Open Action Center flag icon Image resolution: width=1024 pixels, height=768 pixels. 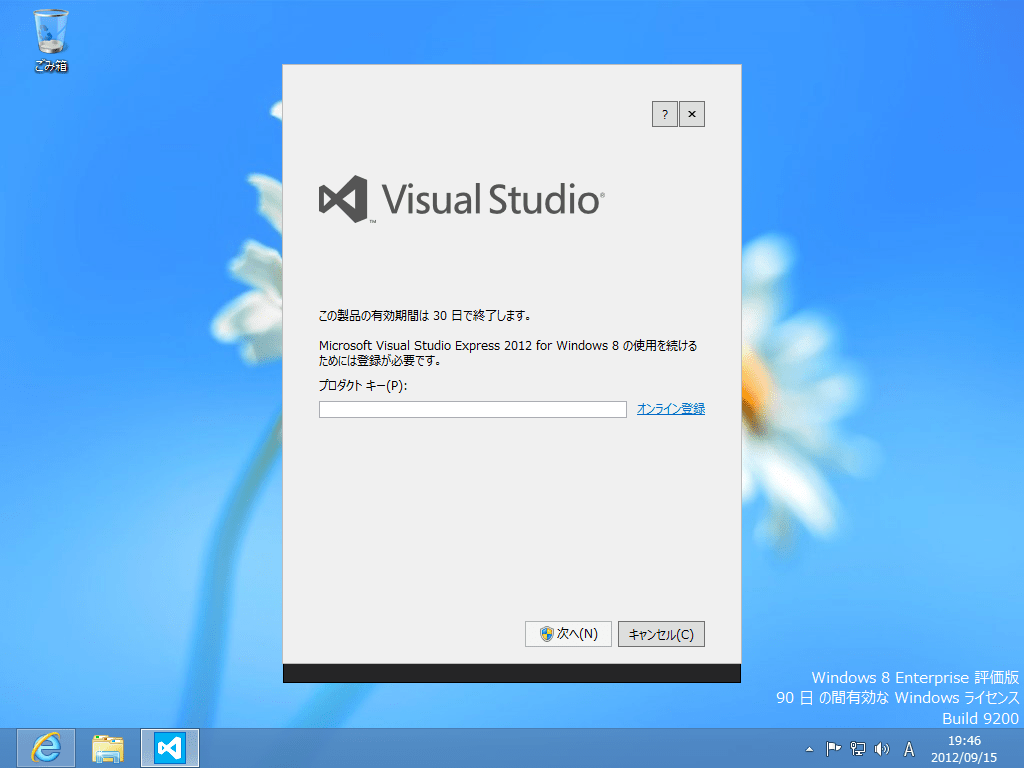[833, 749]
